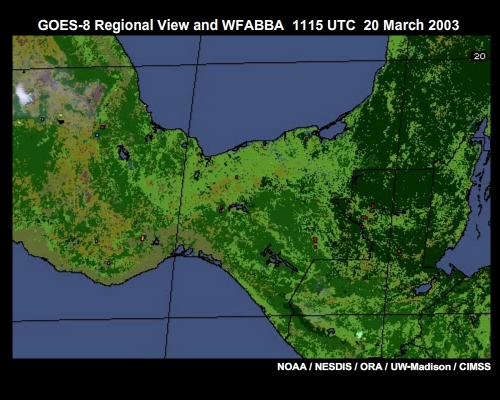Click the "Regional View" words in the title
This screenshot has width=500, height=400.
point(142,25)
